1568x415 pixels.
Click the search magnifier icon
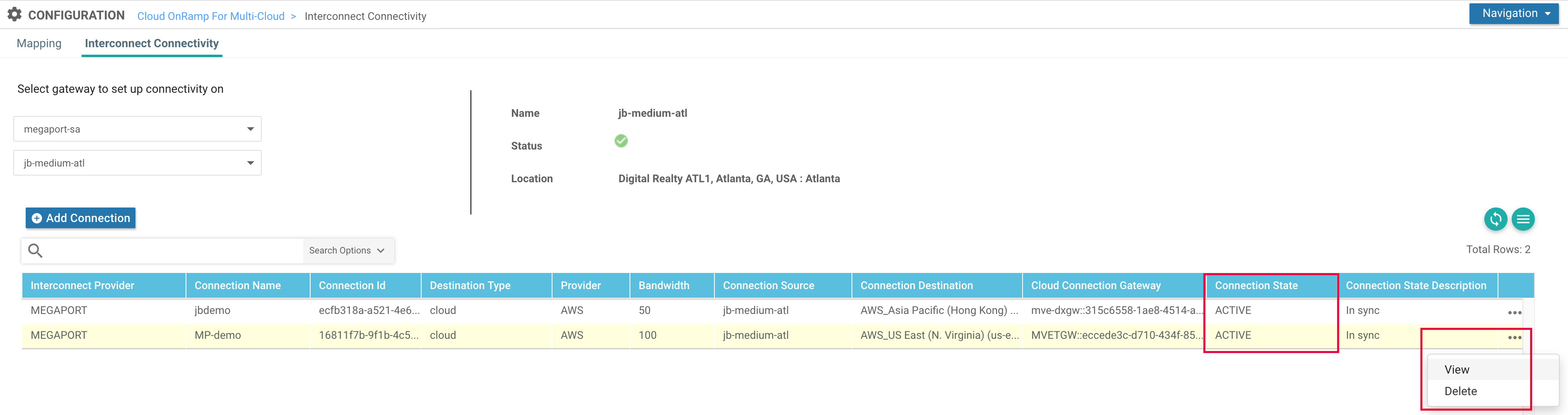35,250
